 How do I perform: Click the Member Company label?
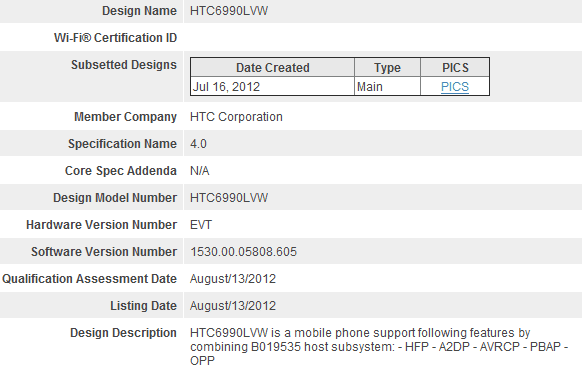click(x=125, y=117)
